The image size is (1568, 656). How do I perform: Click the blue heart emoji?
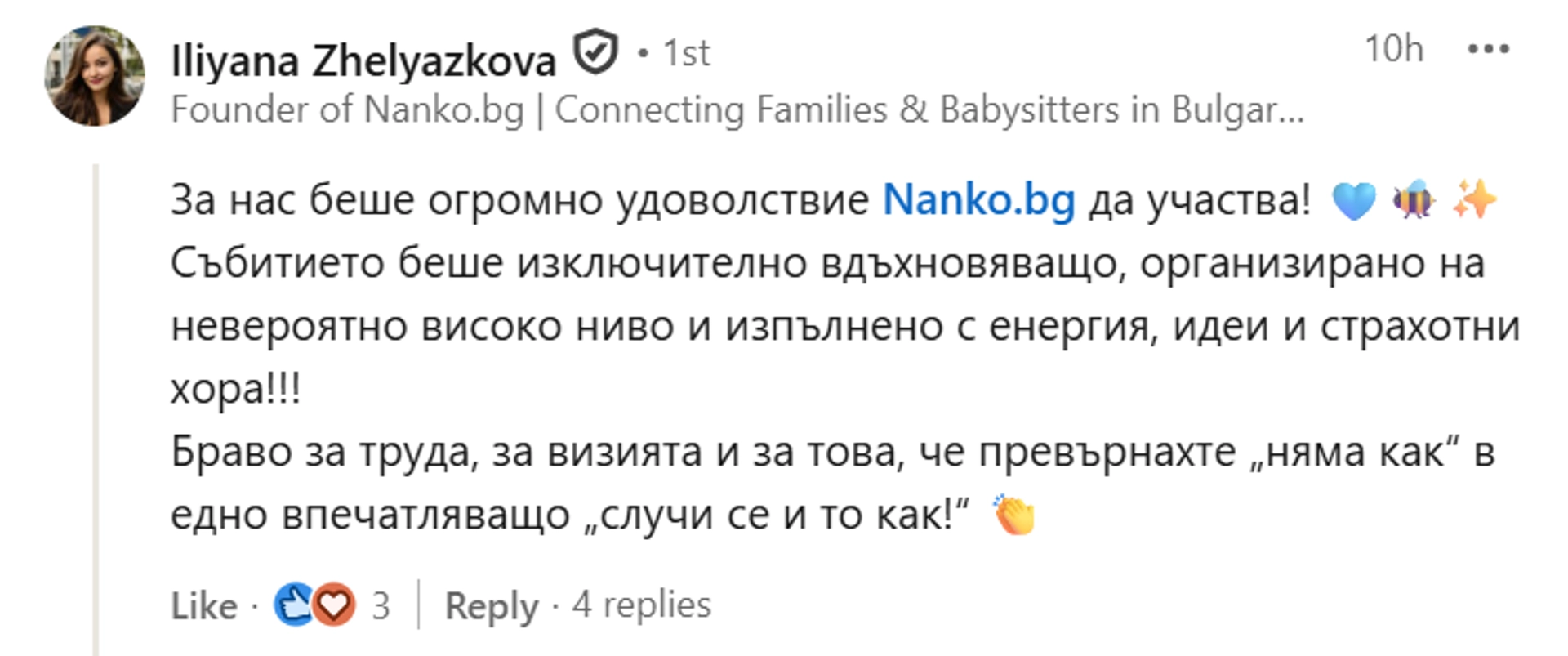coord(1353,201)
